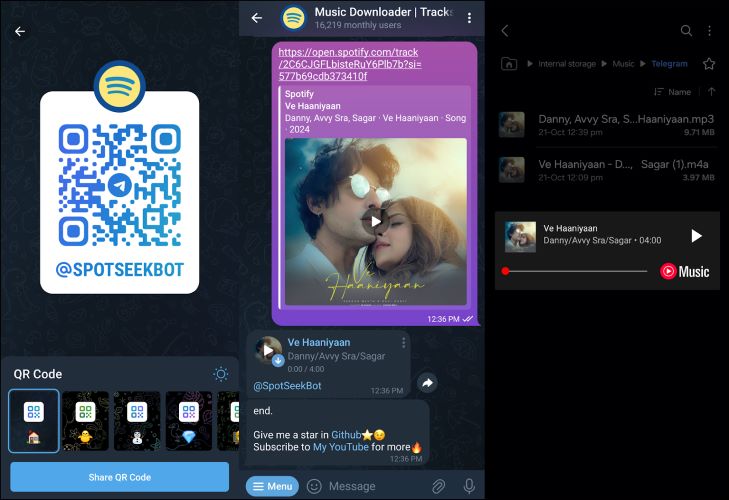Toggle ascending sort order arrow

point(711,92)
